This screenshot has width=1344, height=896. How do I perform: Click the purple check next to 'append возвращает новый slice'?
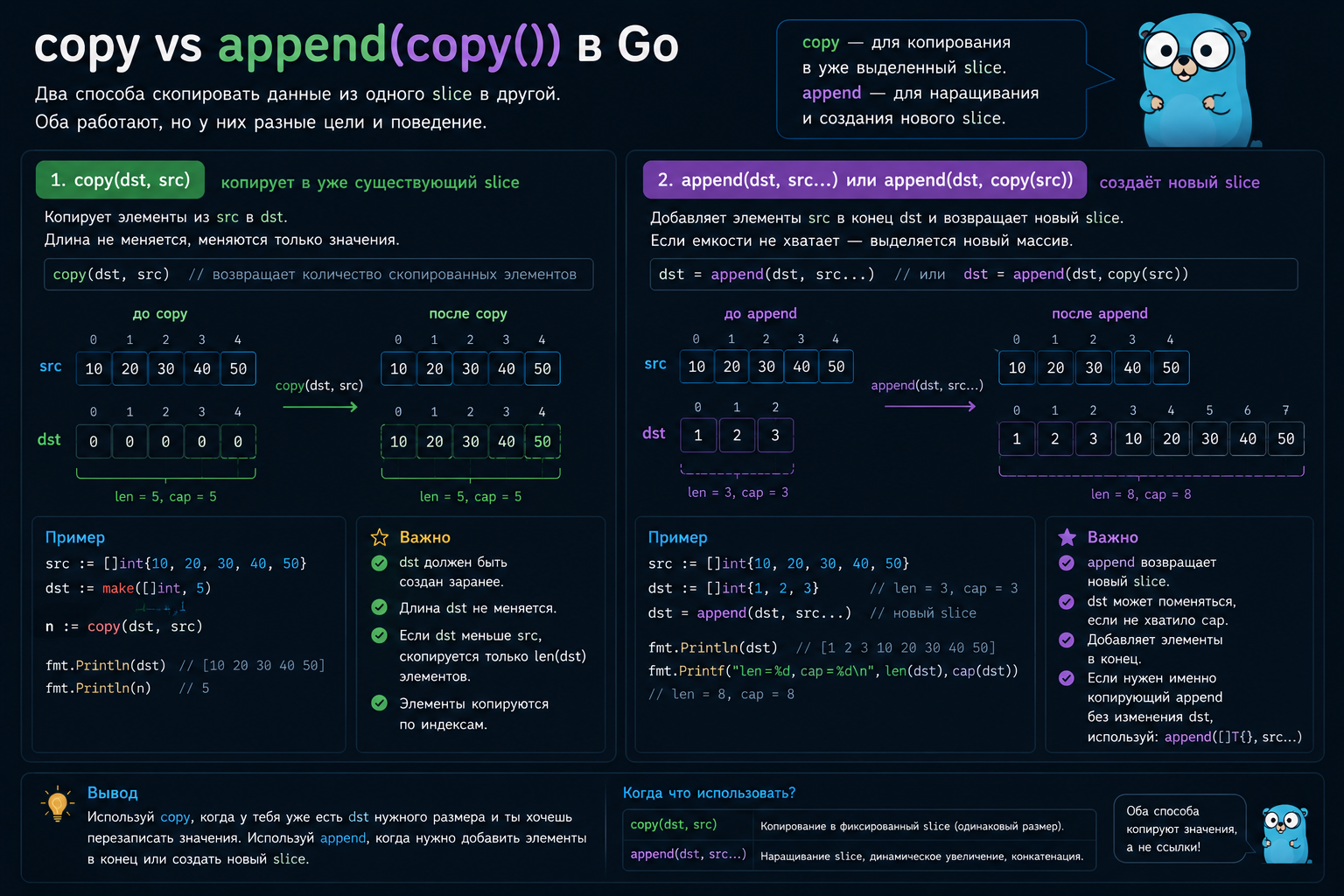1067,563
